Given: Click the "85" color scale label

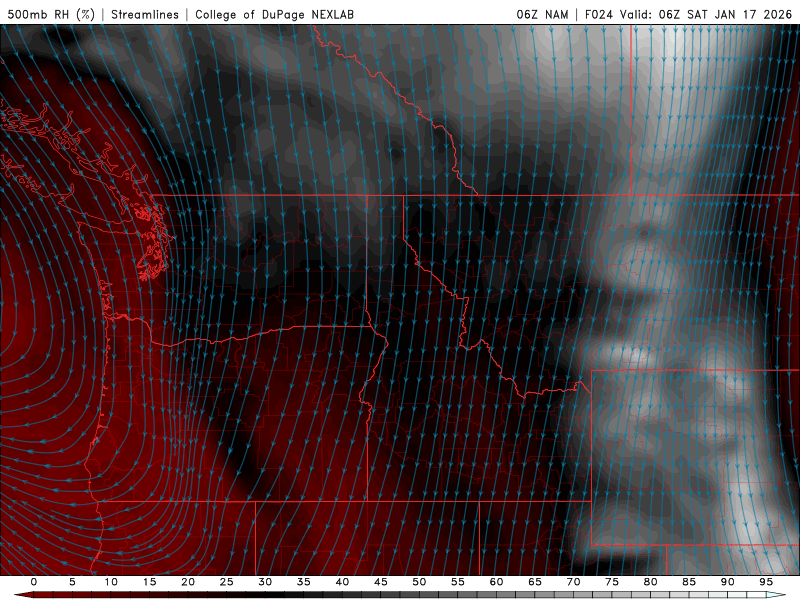Looking at the screenshot, I should [x=689, y=582].
